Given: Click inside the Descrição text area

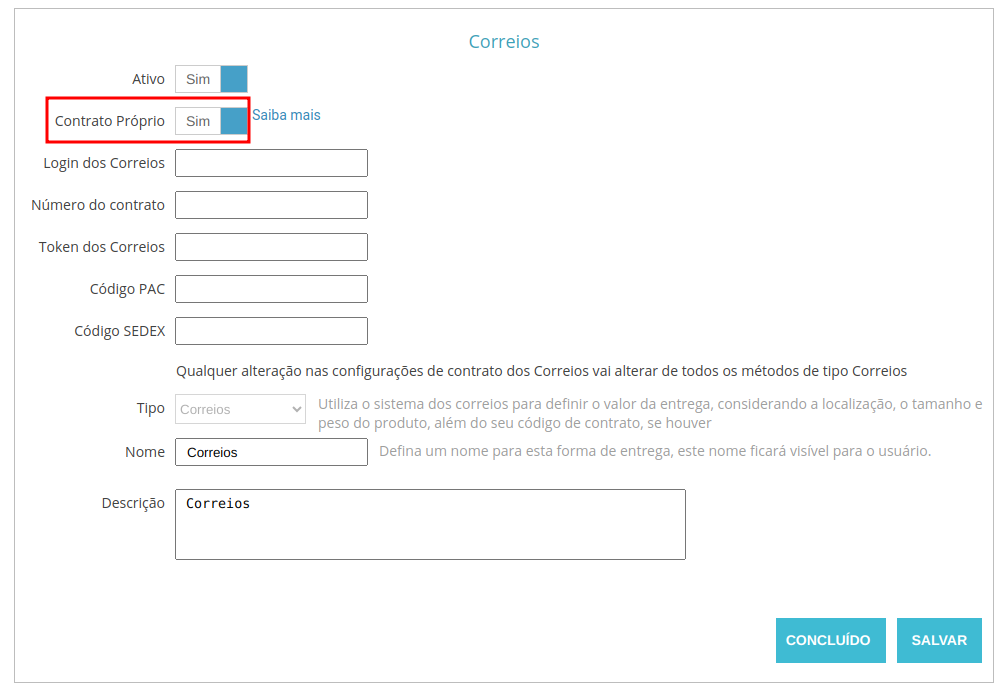Looking at the screenshot, I should point(430,525).
